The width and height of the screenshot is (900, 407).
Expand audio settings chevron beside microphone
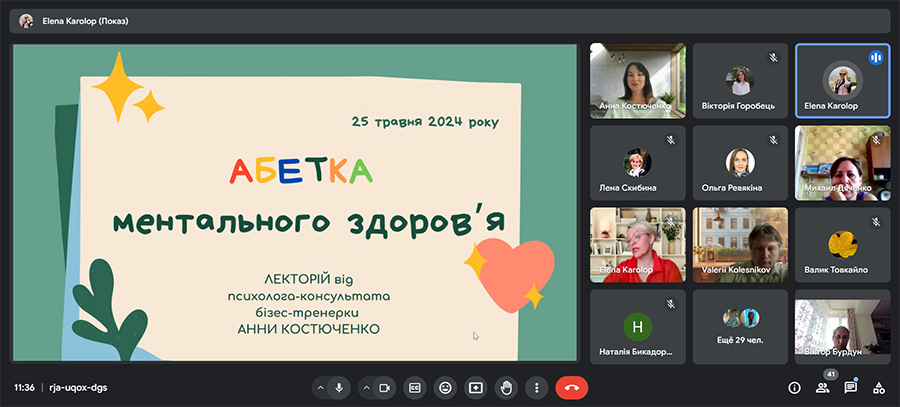(320, 388)
